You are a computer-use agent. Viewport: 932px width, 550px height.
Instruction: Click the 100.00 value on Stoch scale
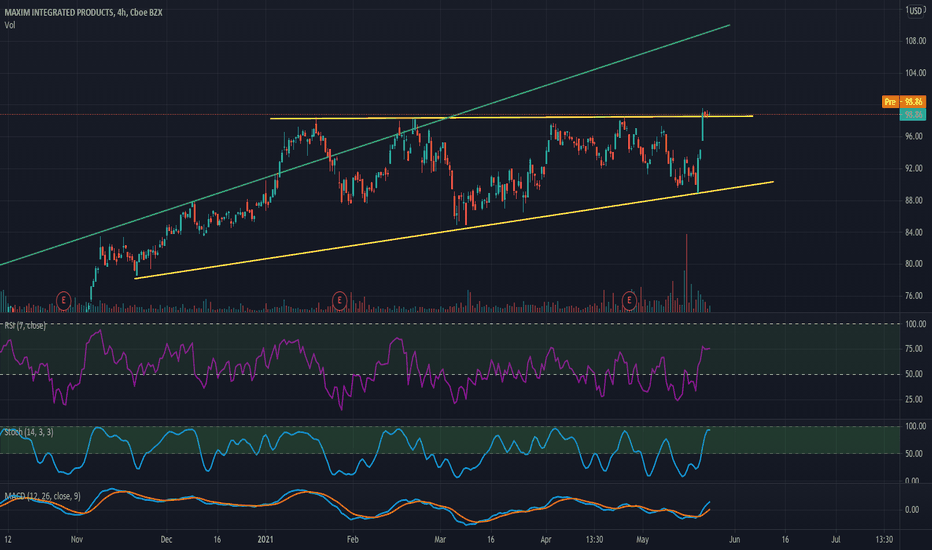click(x=915, y=426)
